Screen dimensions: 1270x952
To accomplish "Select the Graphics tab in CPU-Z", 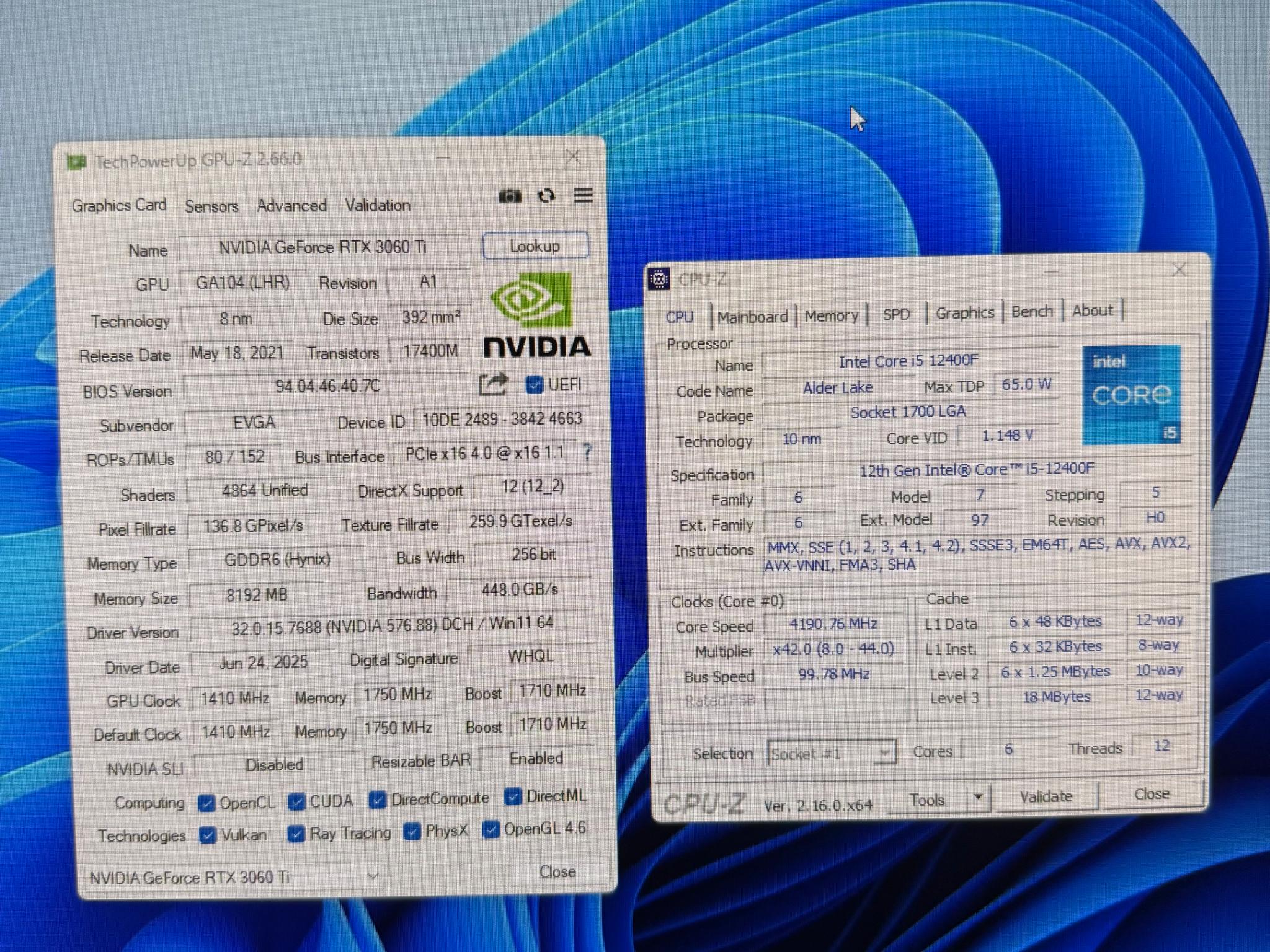I will pyautogui.click(x=964, y=313).
